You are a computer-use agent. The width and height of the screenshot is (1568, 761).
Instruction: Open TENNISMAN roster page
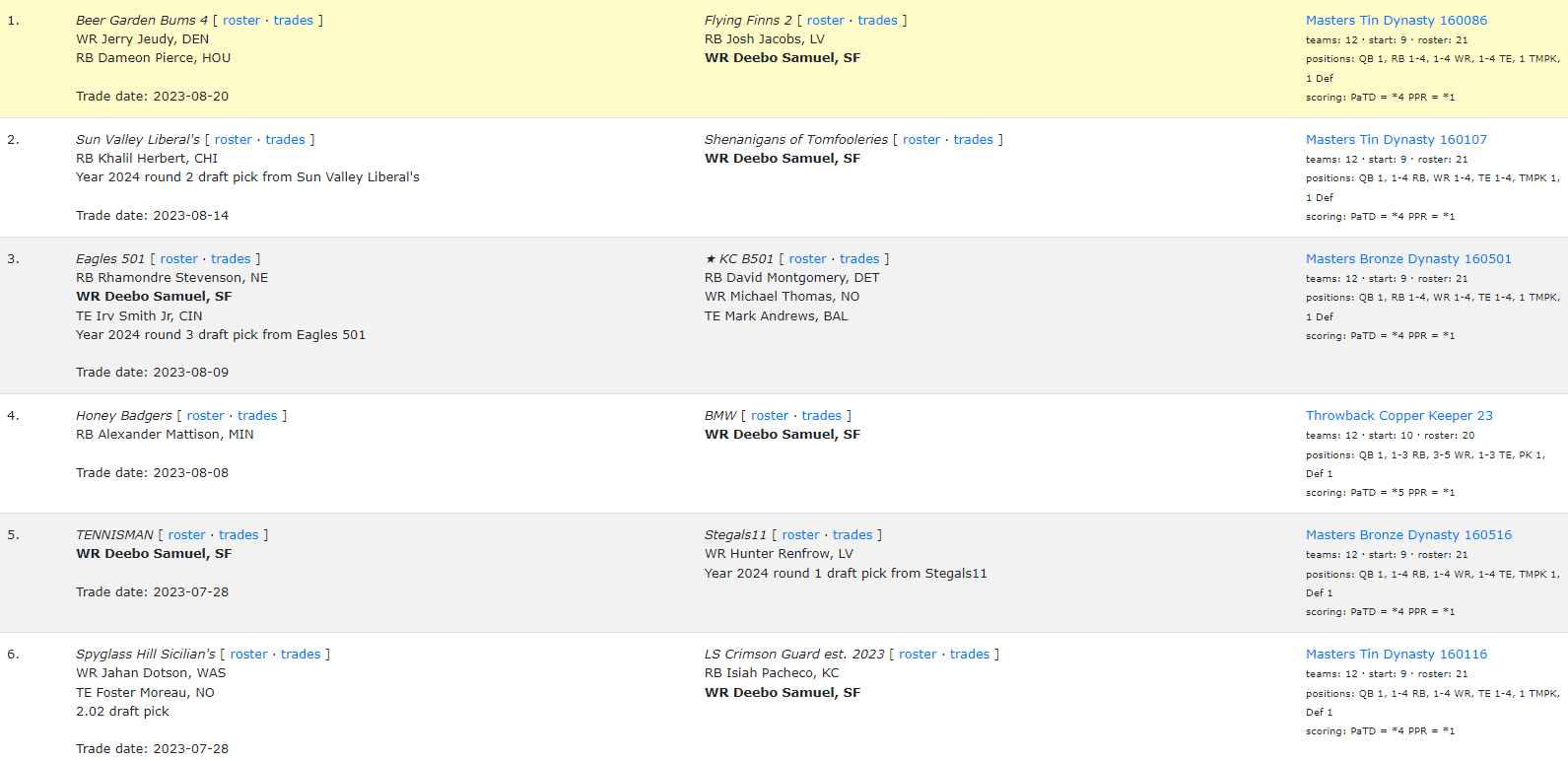point(187,534)
